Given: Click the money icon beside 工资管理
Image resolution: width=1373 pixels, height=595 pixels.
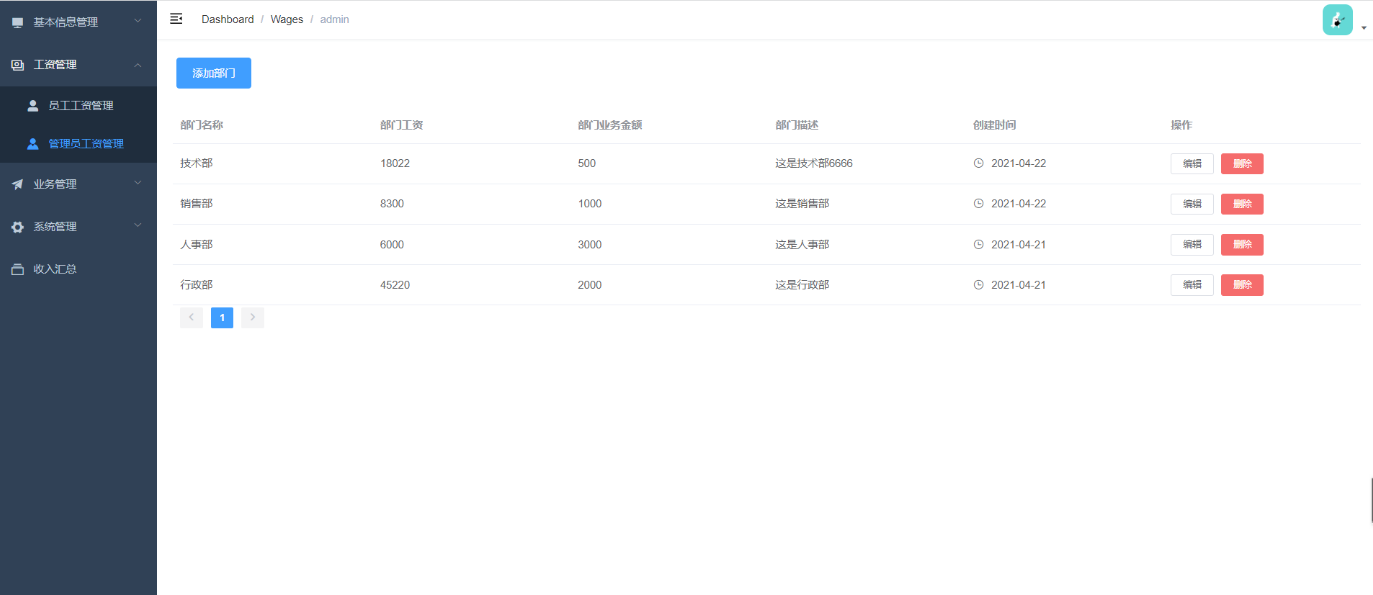Looking at the screenshot, I should (17, 65).
